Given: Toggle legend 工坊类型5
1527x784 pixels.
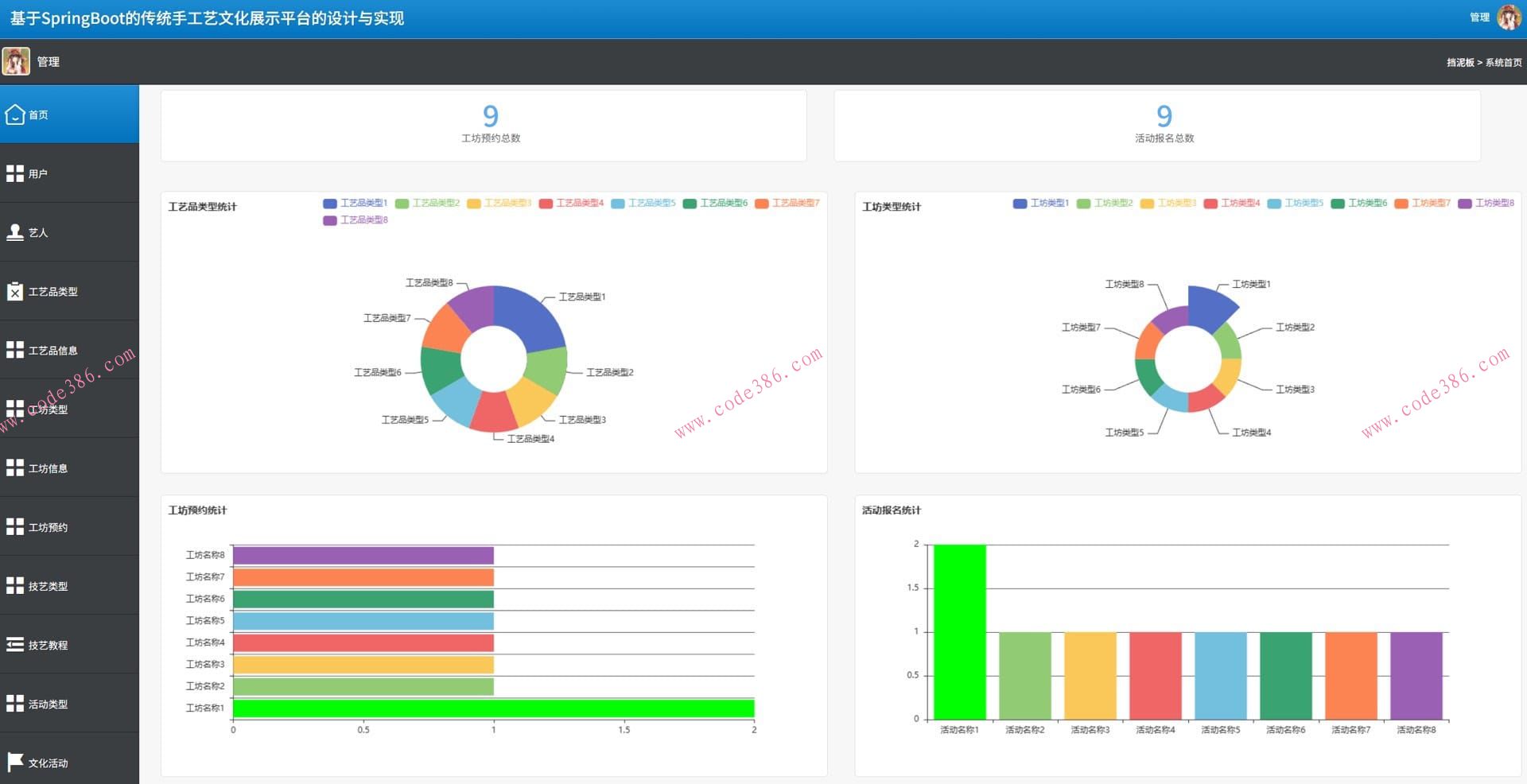Looking at the screenshot, I should tap(1296, 204).
